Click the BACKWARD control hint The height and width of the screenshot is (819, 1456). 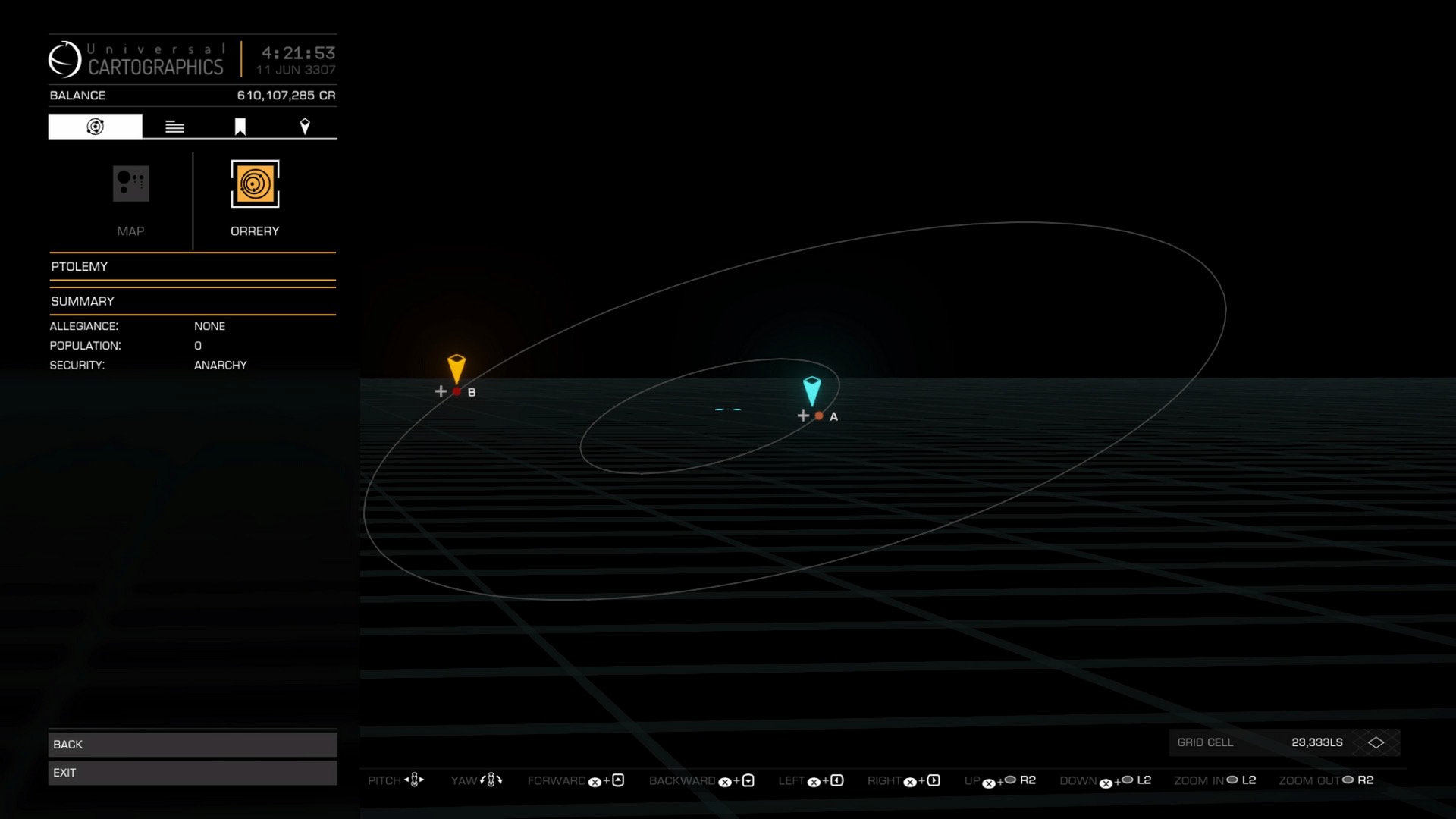(701, 780)
